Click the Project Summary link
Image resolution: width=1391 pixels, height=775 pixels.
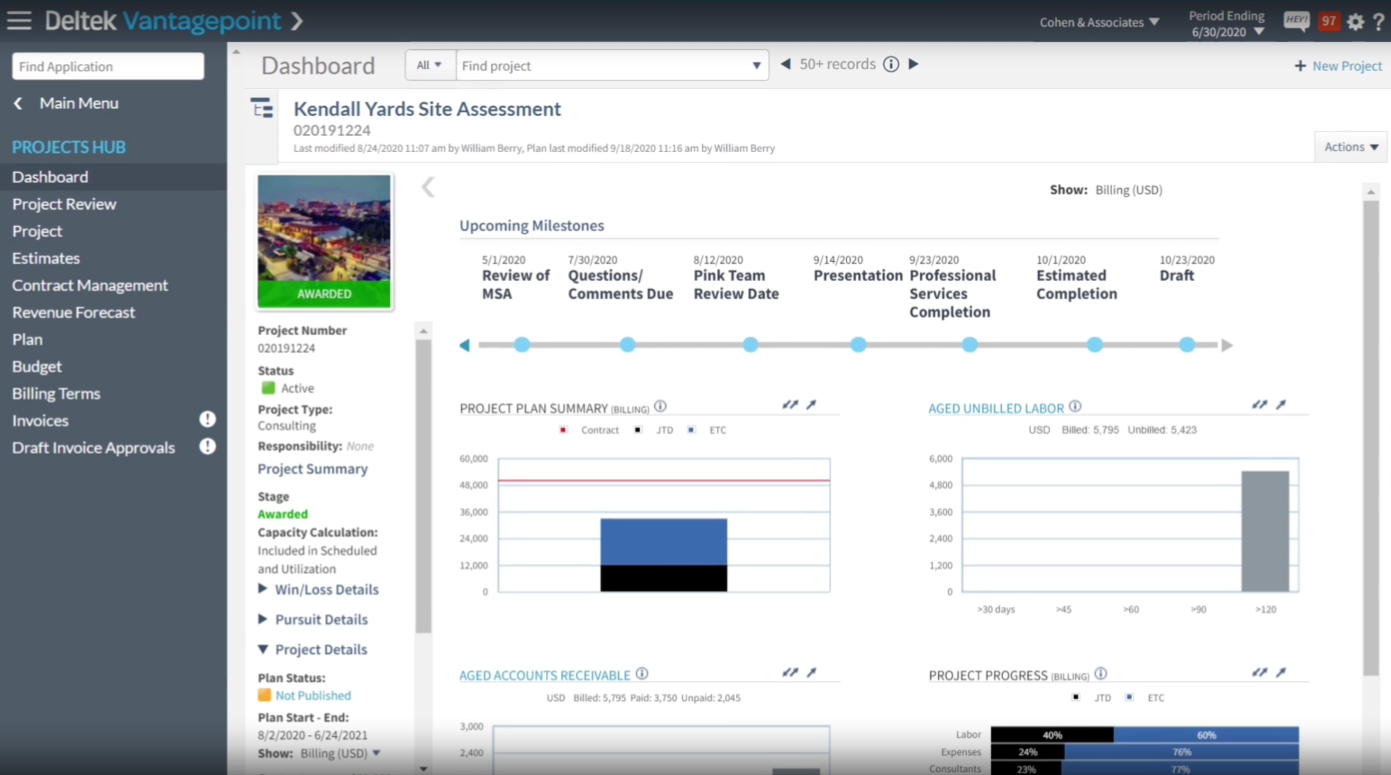313,469
